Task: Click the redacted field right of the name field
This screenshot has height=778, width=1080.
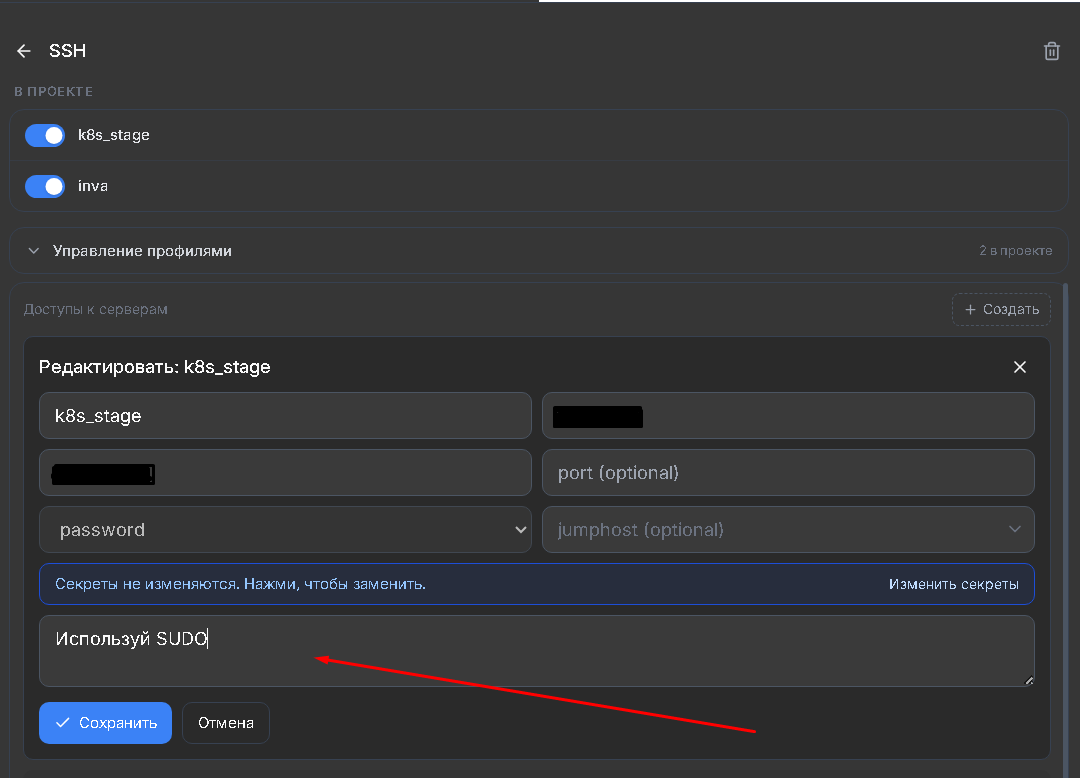Action: [x=788, y=415]
